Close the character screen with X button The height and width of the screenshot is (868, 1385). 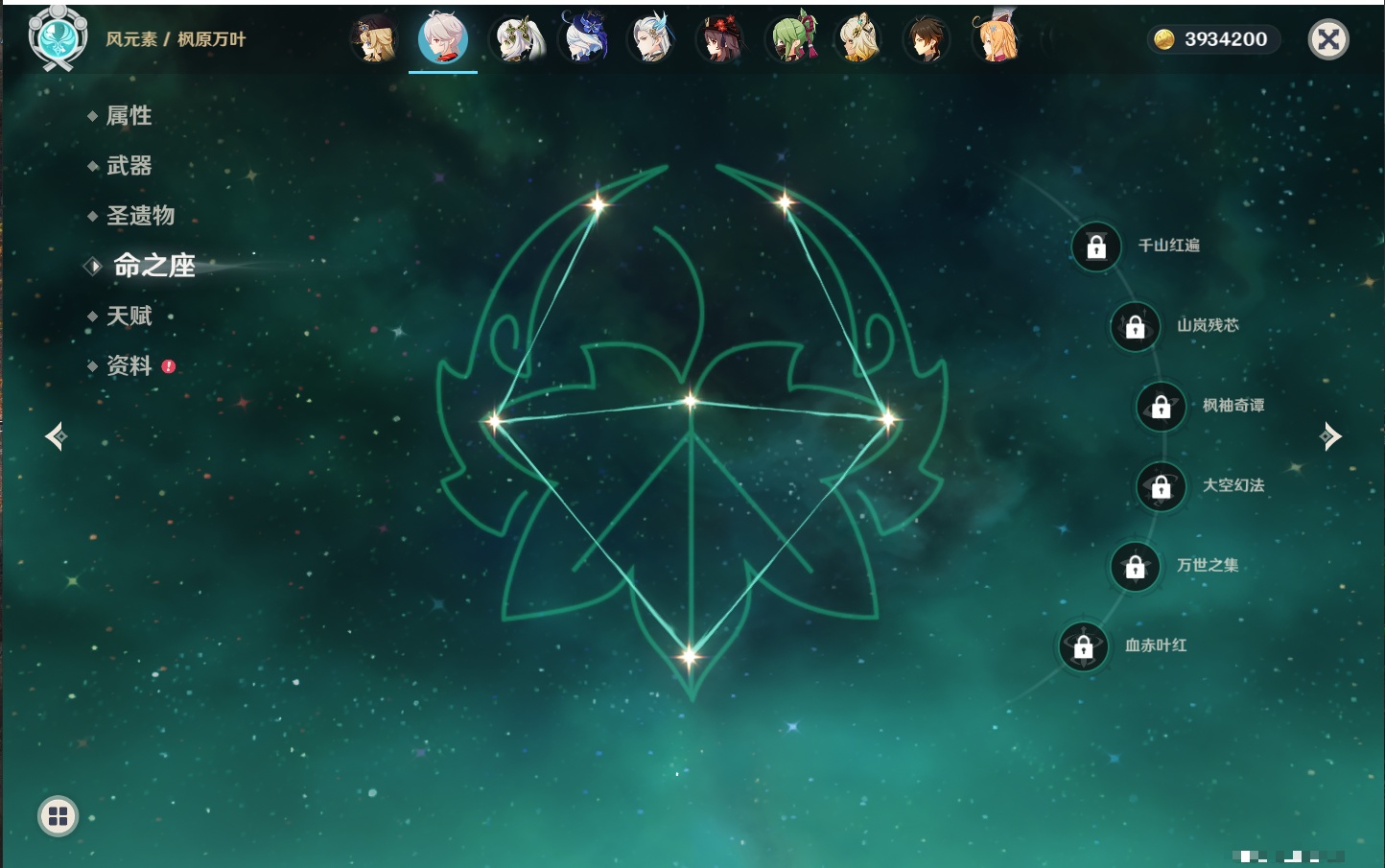click(1328, 39)
